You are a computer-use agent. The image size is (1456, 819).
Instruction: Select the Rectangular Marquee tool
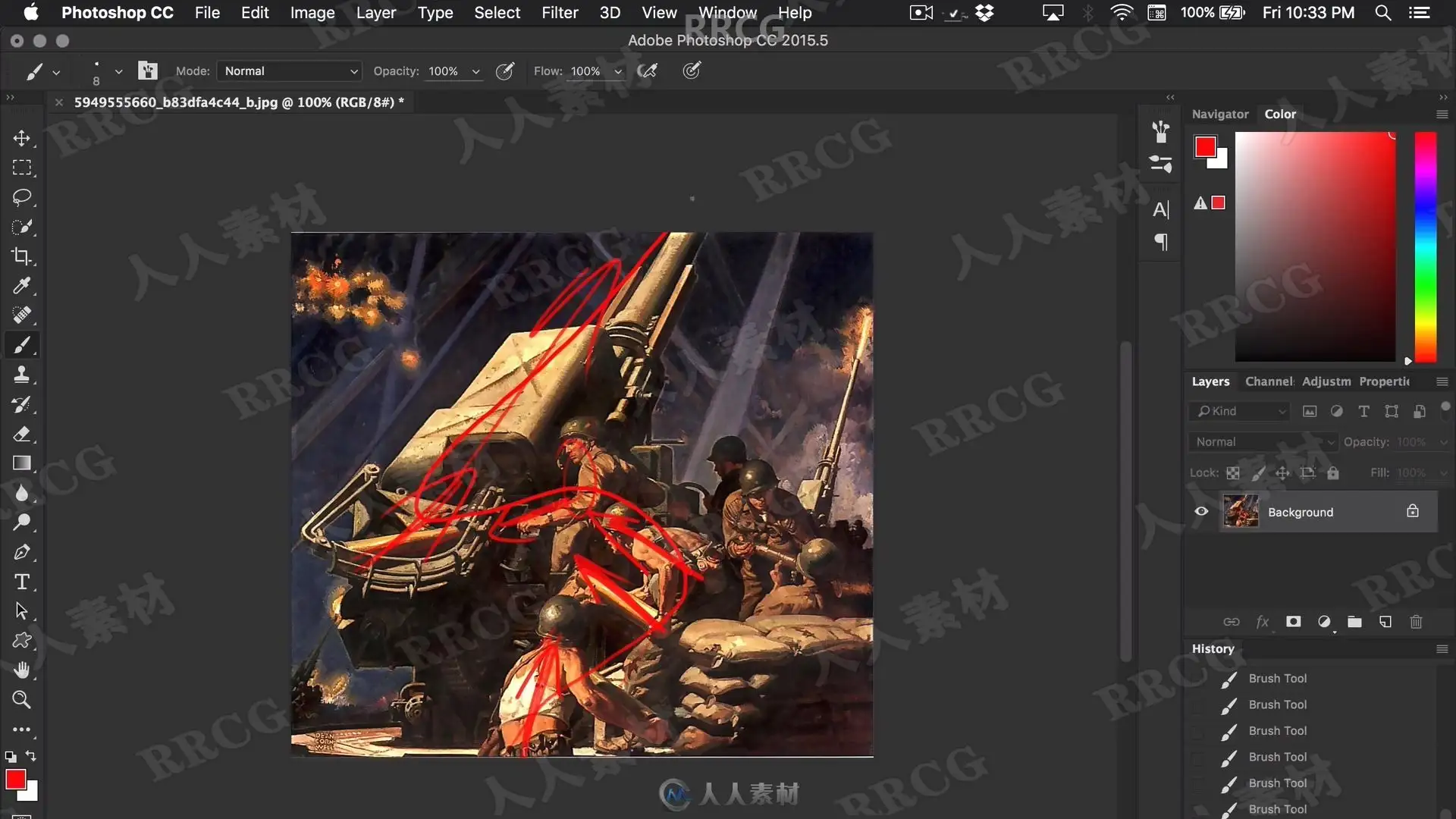coord(21,168)
